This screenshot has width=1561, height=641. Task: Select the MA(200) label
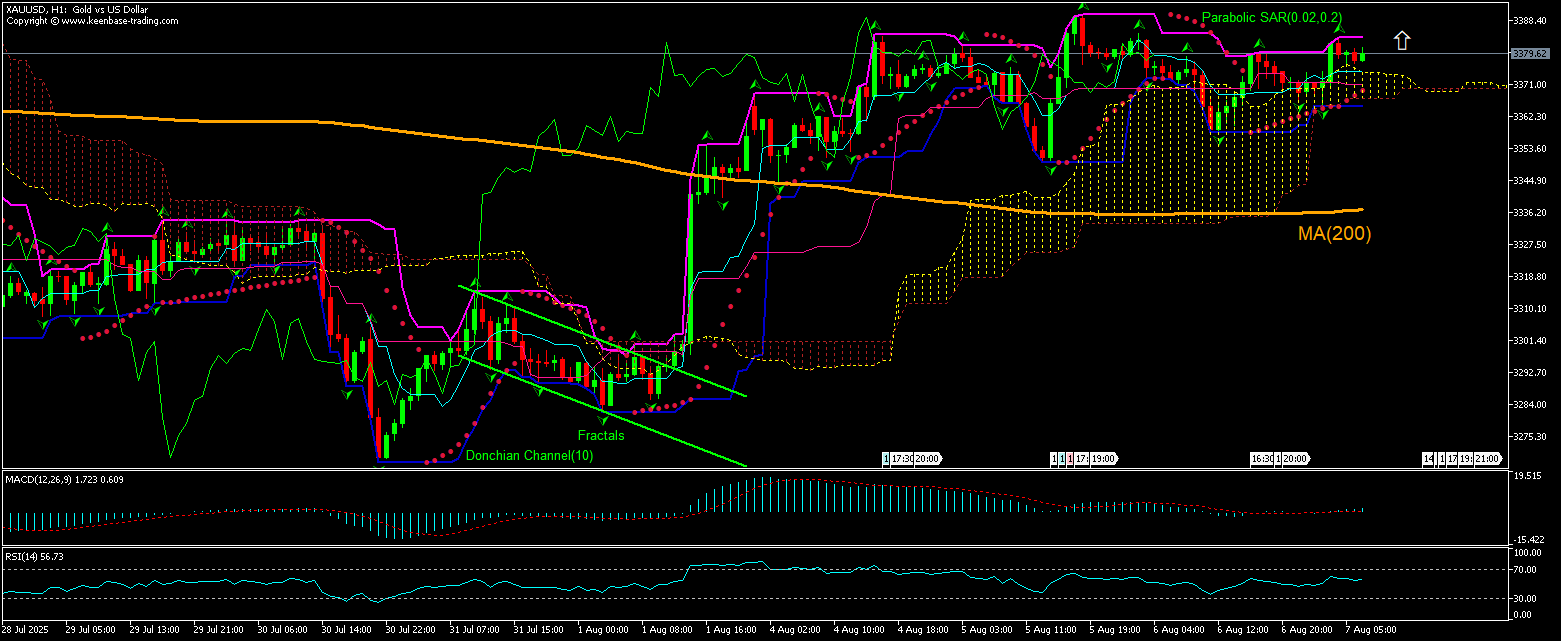(1335, 235)
